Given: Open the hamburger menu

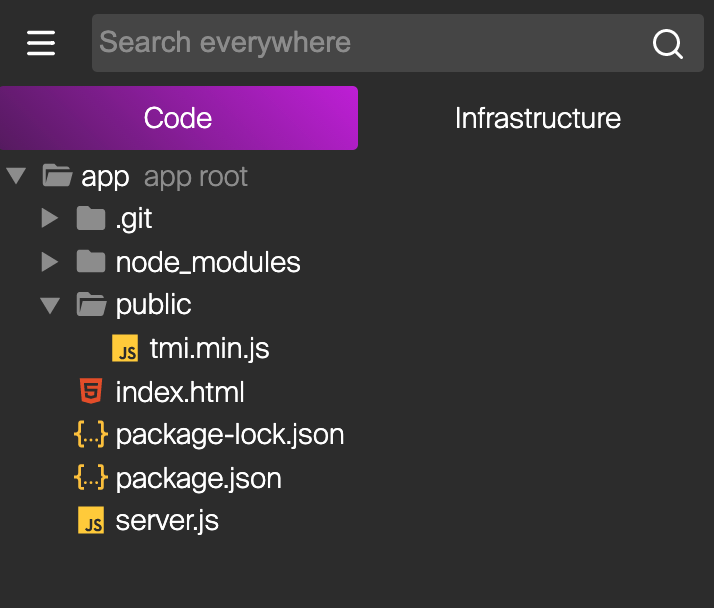Looking at the screenshot, I should (41, 43).
